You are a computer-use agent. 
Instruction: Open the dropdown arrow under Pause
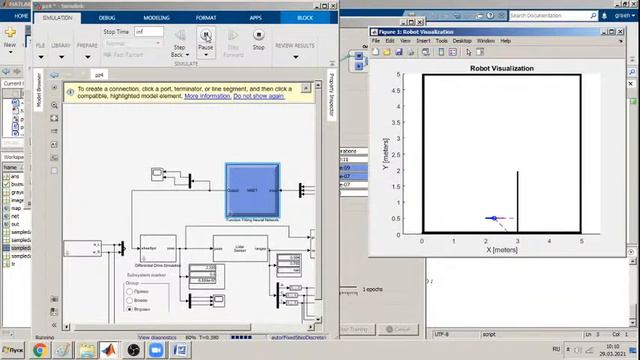[x=206, y=55]
